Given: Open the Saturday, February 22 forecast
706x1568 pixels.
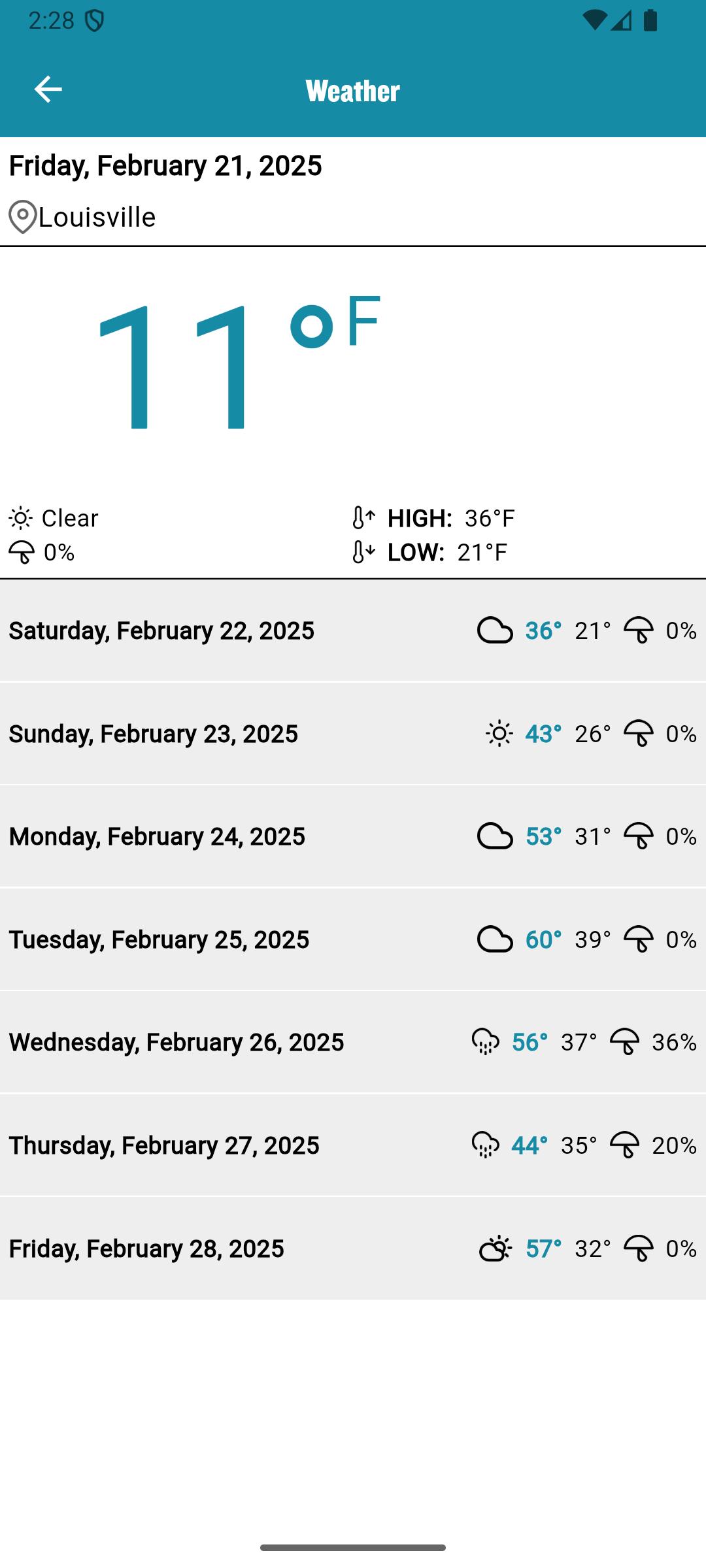Looking at the screenshot, I should (x=353, y=630).
